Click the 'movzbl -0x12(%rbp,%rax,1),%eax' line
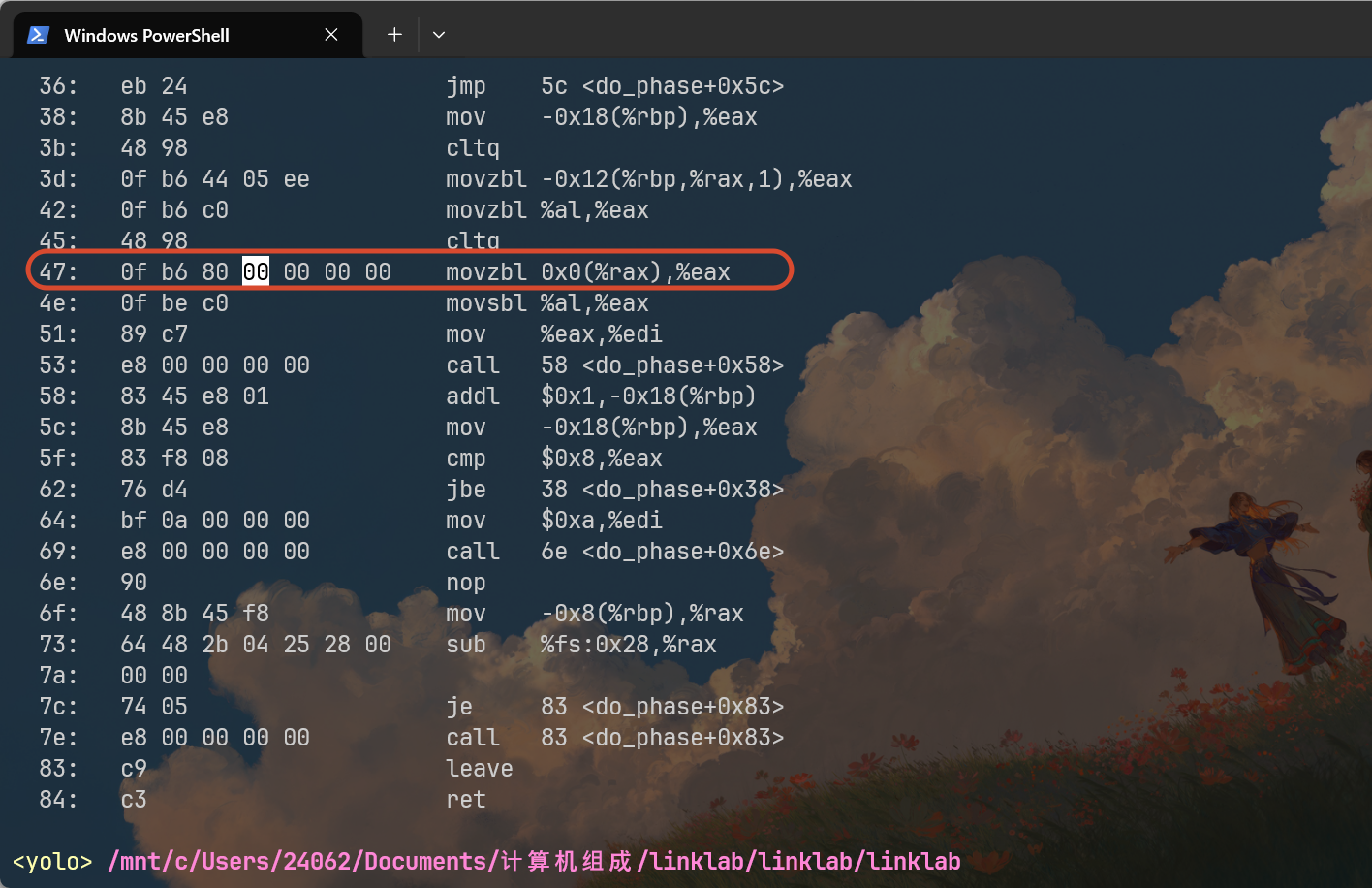This screenshot has height=888, width=1372. (x=649, y=179)
